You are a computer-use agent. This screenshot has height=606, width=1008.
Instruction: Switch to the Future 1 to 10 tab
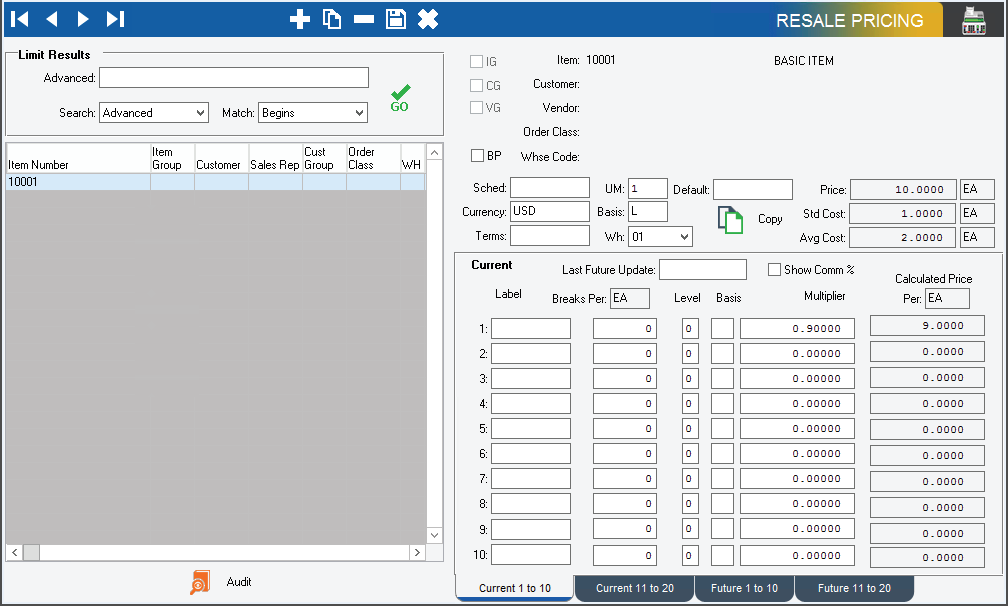[x=744, y=588]
